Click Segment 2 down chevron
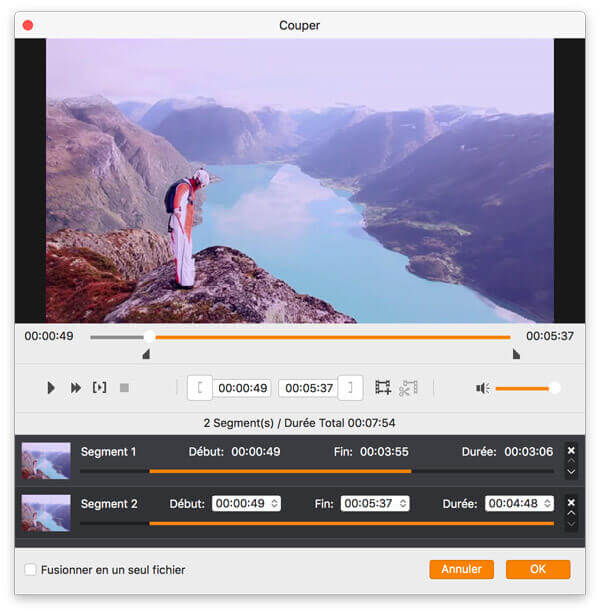The height and width of the screenshot is (613, 600). (x=571, y=524)
